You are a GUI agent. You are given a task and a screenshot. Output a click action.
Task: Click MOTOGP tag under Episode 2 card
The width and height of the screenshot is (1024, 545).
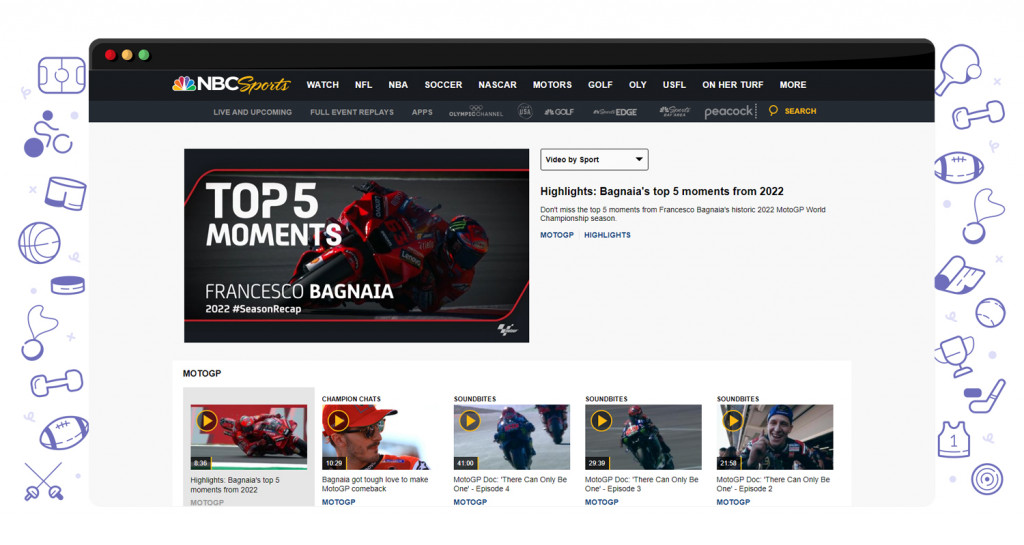[x=733, y=502]
